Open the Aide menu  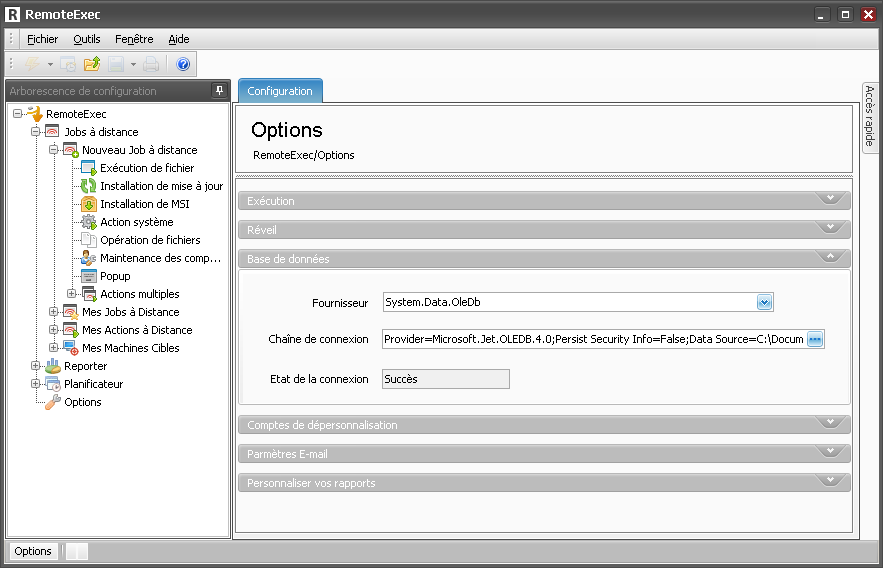point(179,39)
